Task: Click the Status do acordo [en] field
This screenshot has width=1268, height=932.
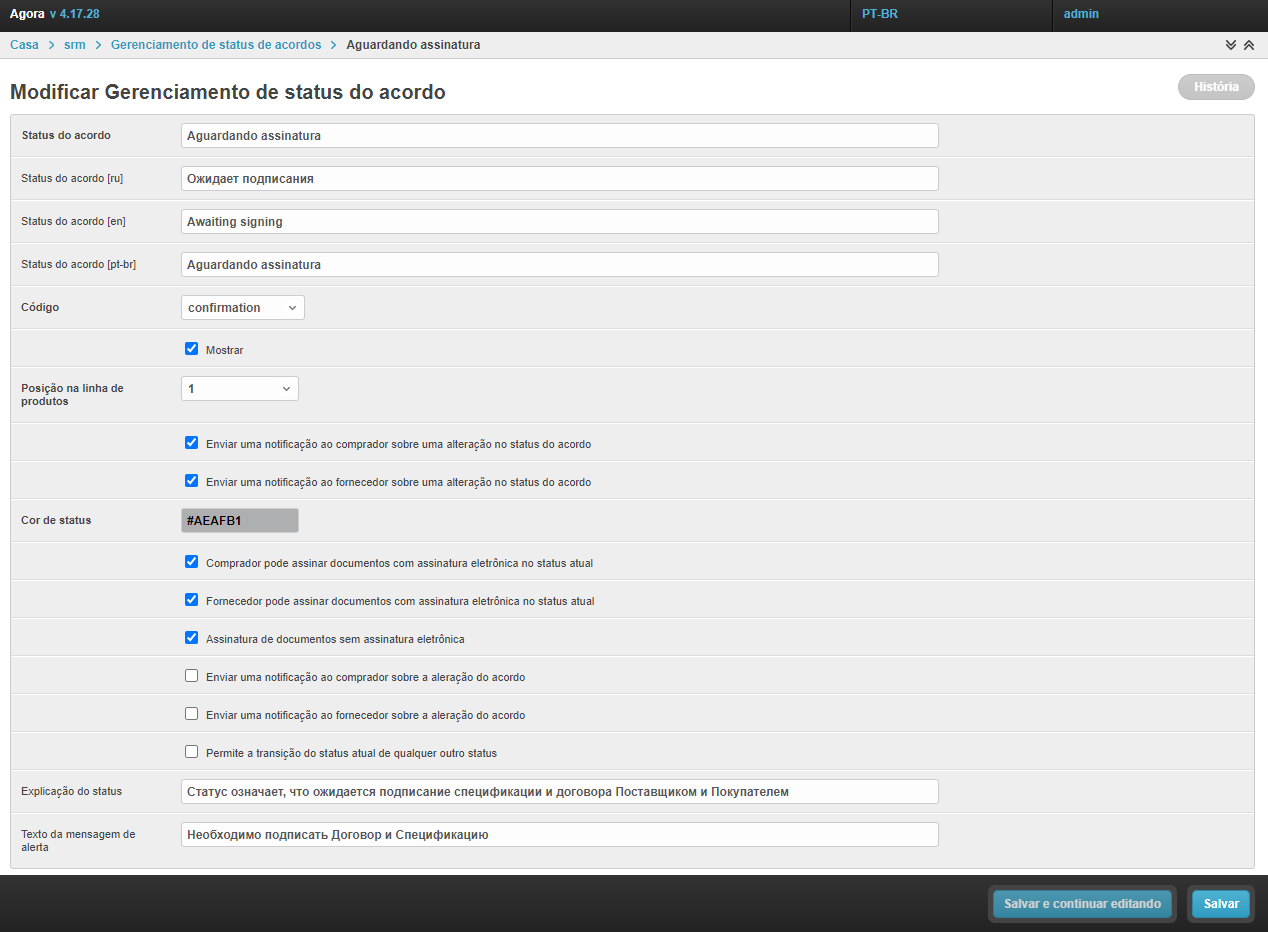Action: pos(559,222)
